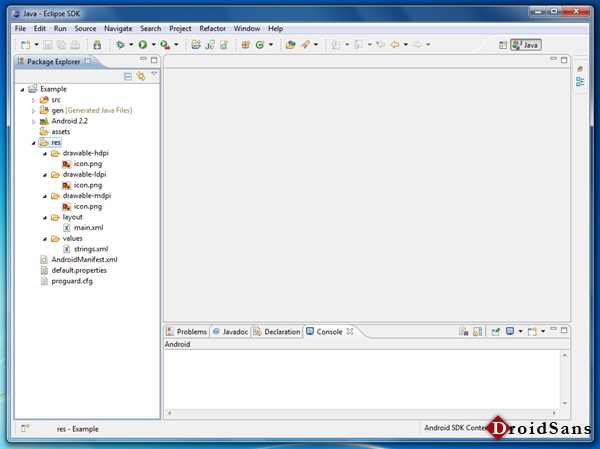
Task: Open the Refactor menu
Action: [212, 28]
